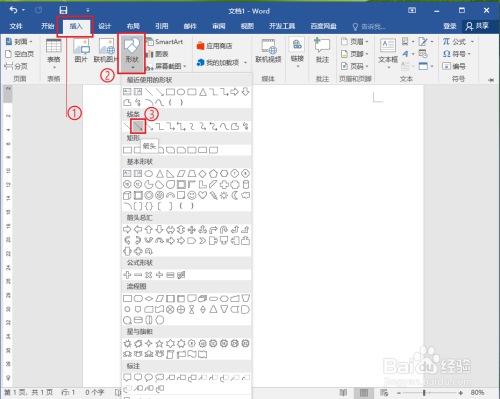Select the Arrow shape under Lines
The width and height of the screenshot is (500, 399).
138,126
